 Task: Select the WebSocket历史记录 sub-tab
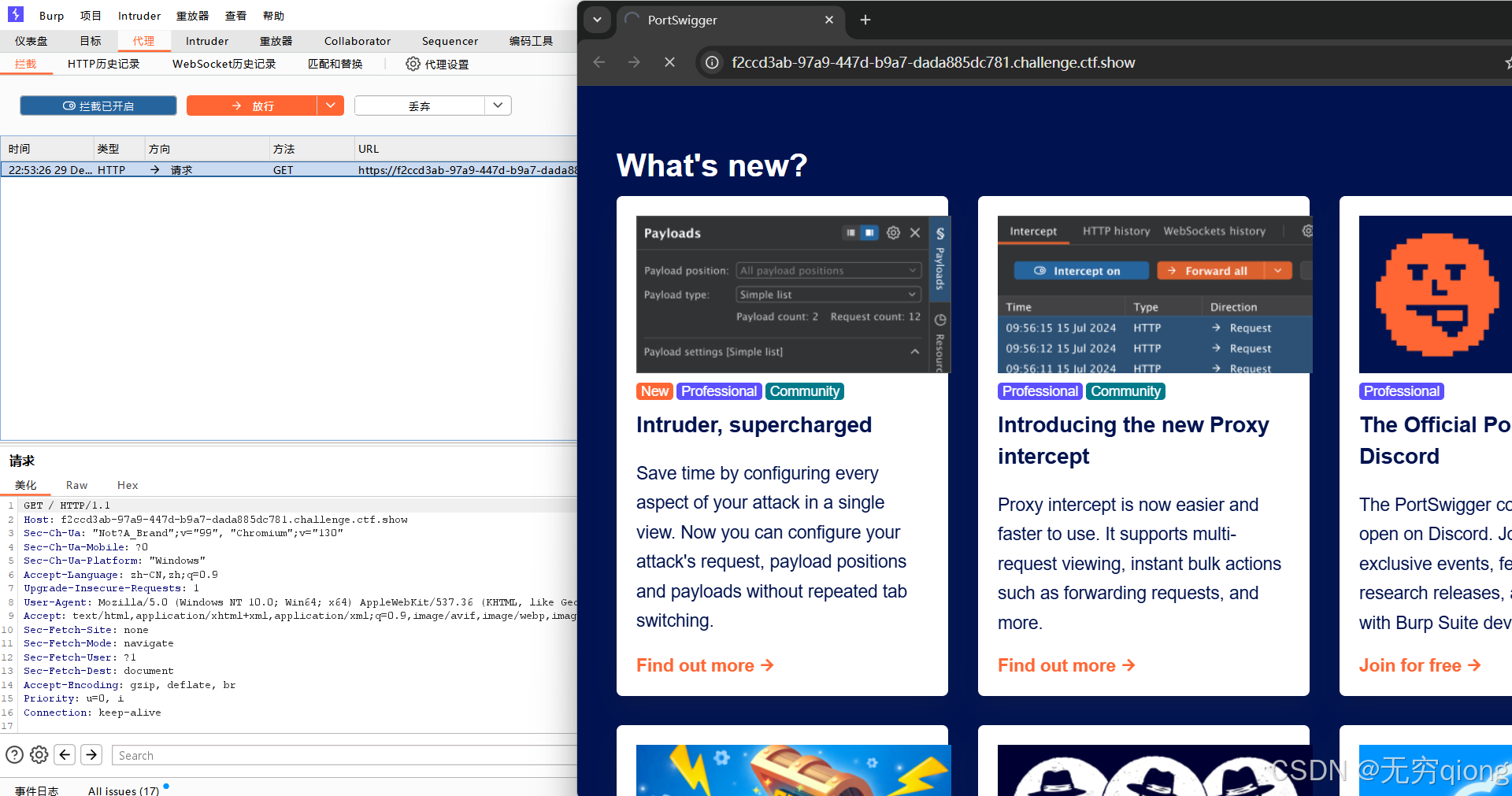coord(224,64)
